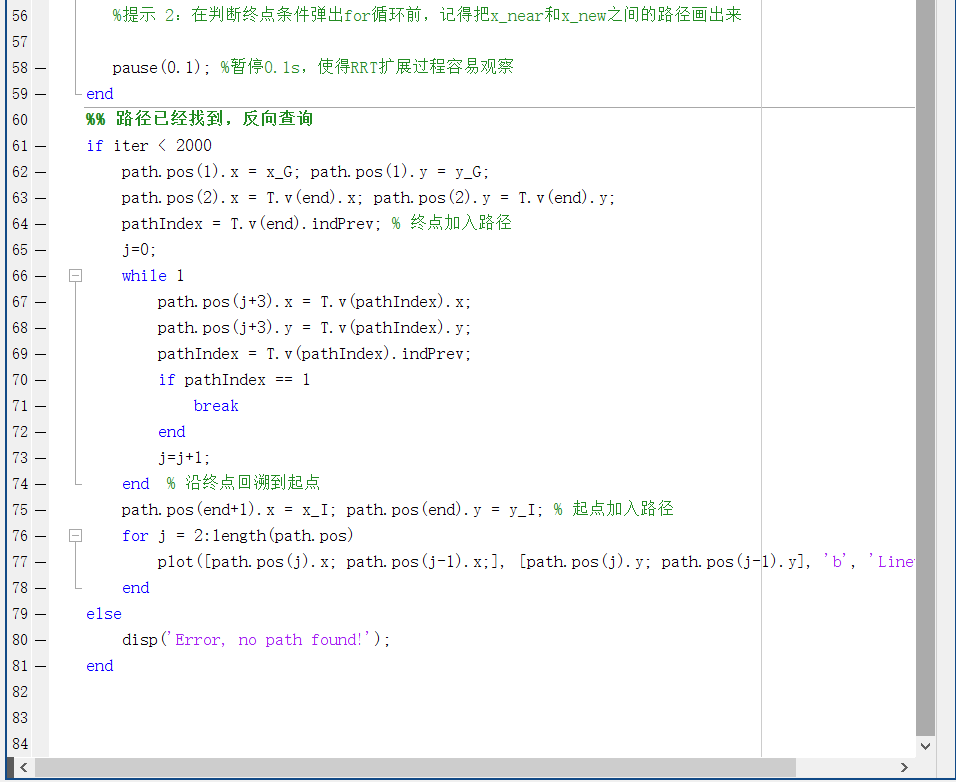This screenshot has width=956, height=782.
Task: Set breakpoint dash on line 75
Action: point(40,510)
